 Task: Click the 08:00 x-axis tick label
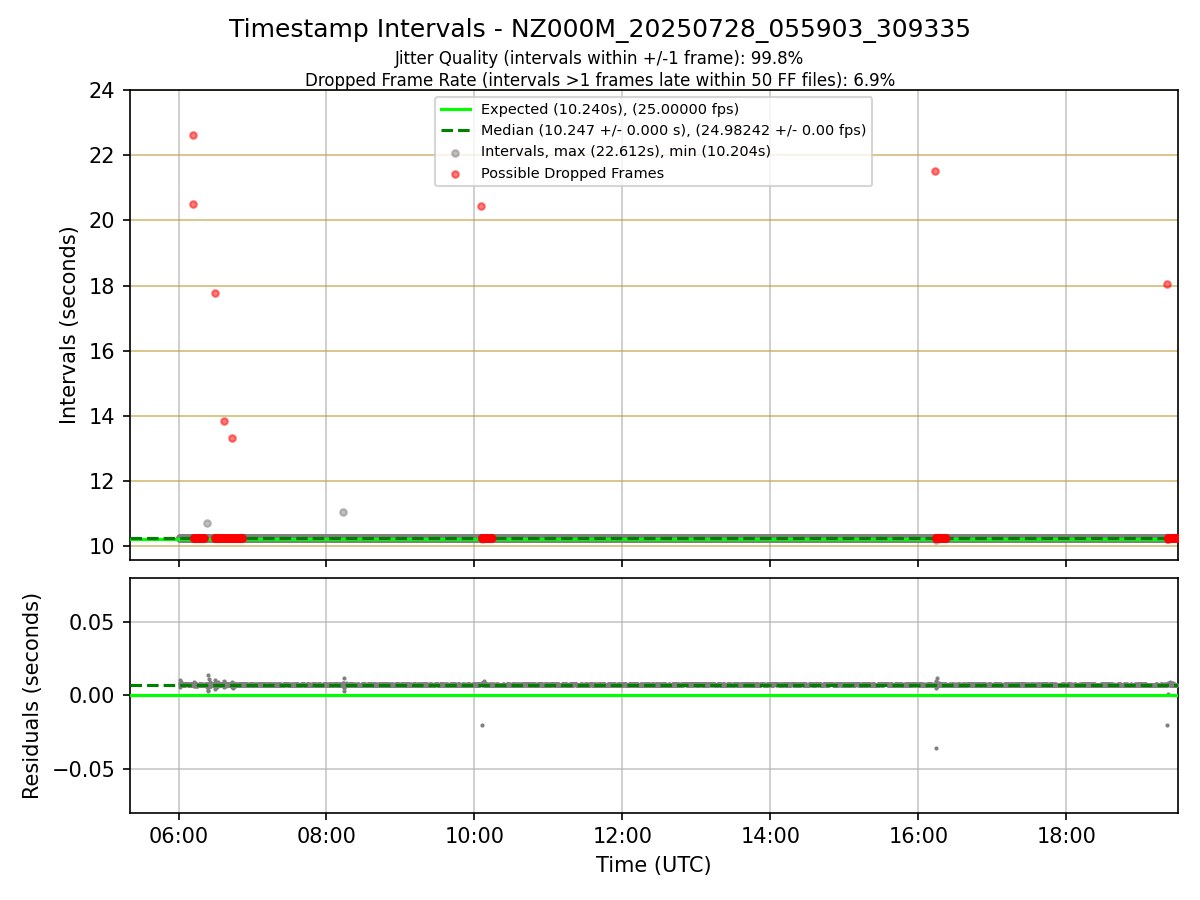326,836
